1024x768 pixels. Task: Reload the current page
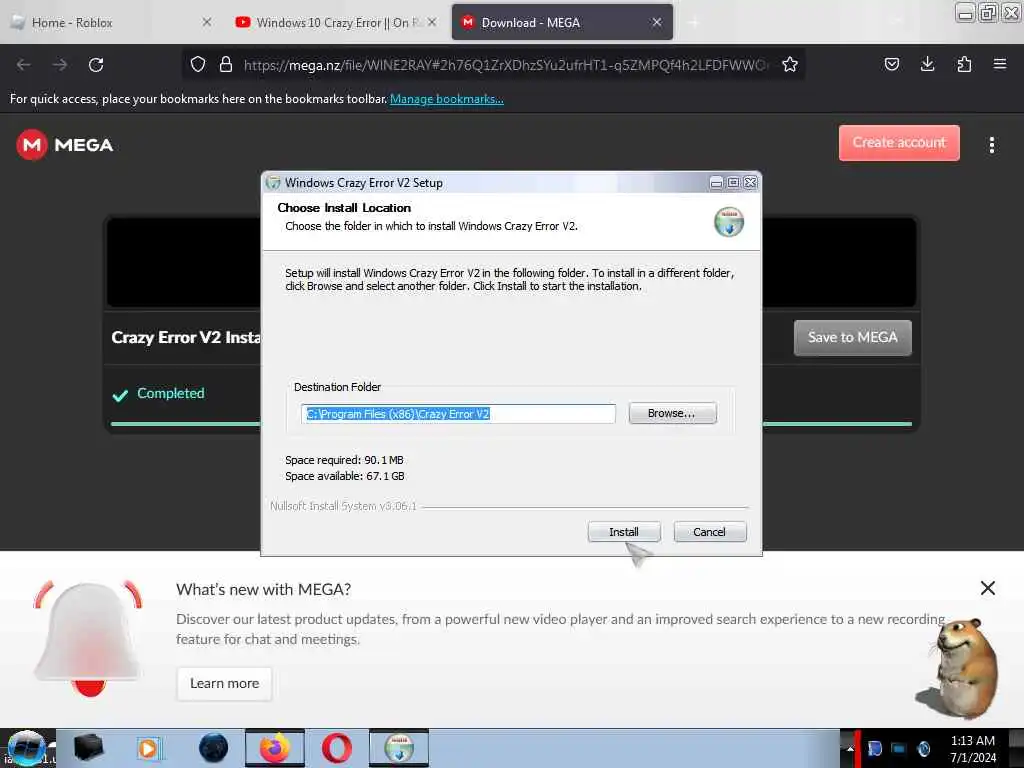96,65
